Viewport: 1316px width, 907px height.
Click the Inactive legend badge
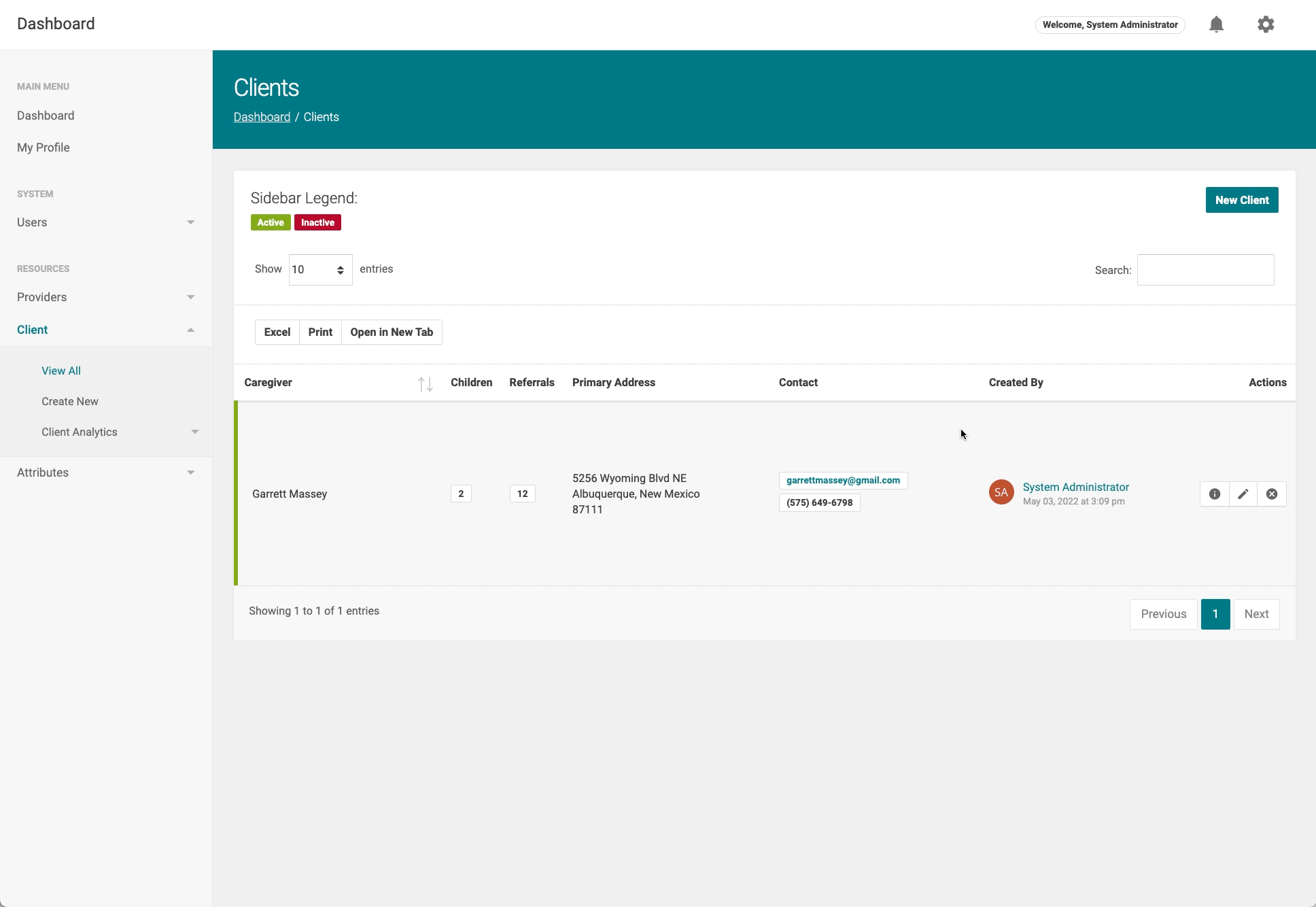tap(317, 222)
